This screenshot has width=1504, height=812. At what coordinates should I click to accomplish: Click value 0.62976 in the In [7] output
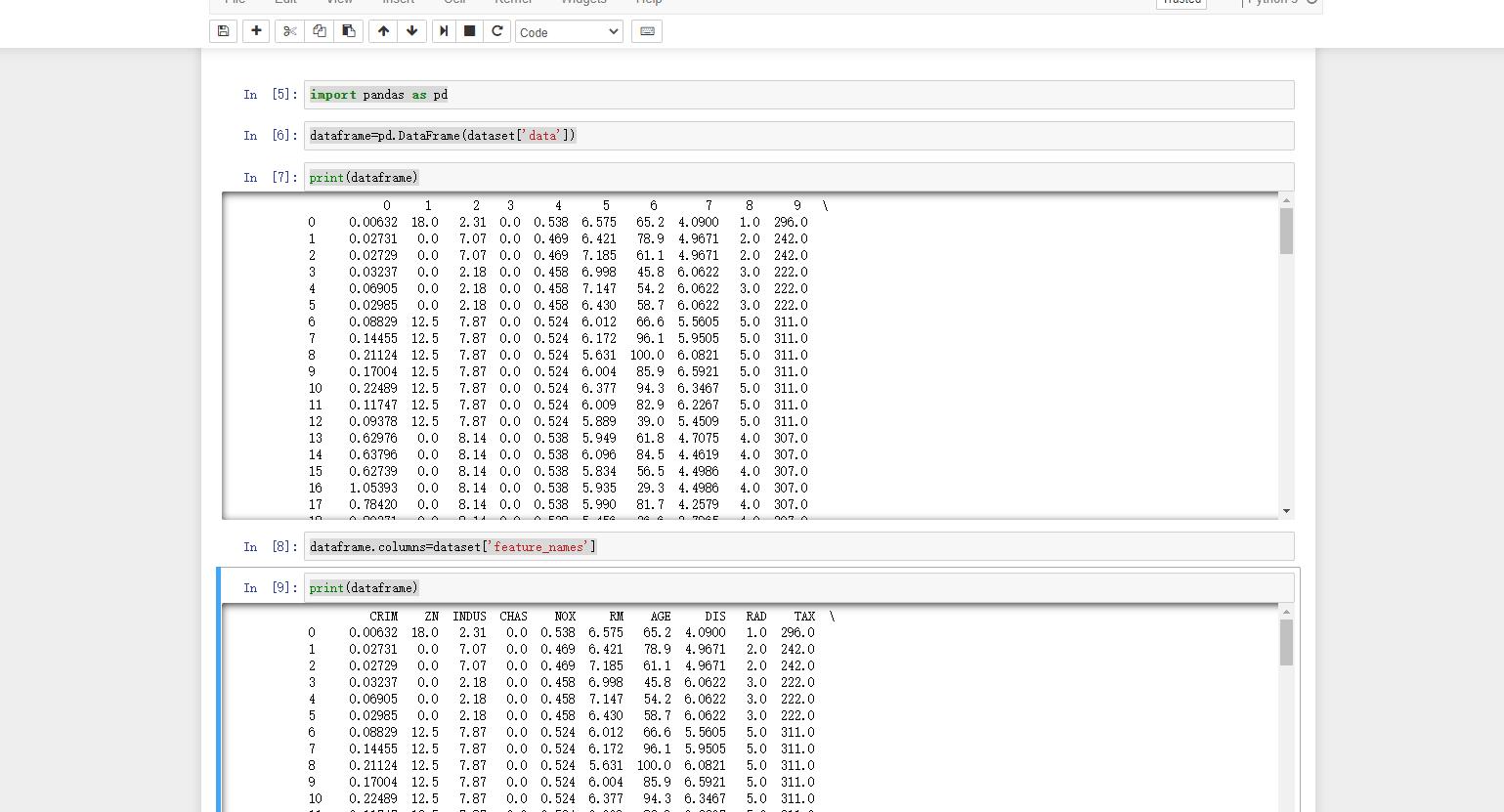point(373,438)
